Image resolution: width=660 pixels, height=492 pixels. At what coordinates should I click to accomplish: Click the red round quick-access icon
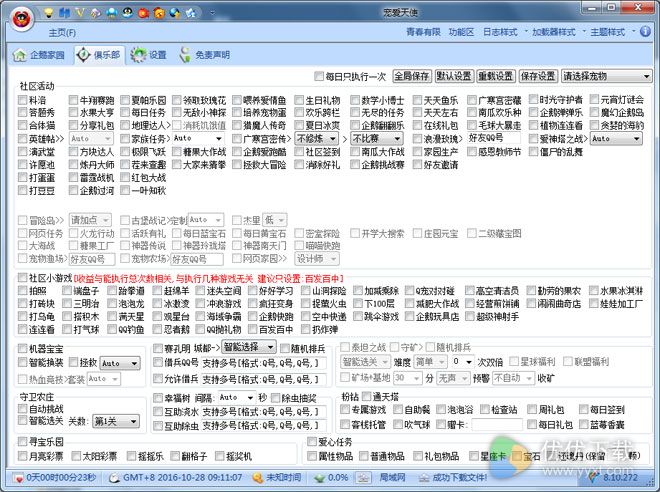pos(144,13)
